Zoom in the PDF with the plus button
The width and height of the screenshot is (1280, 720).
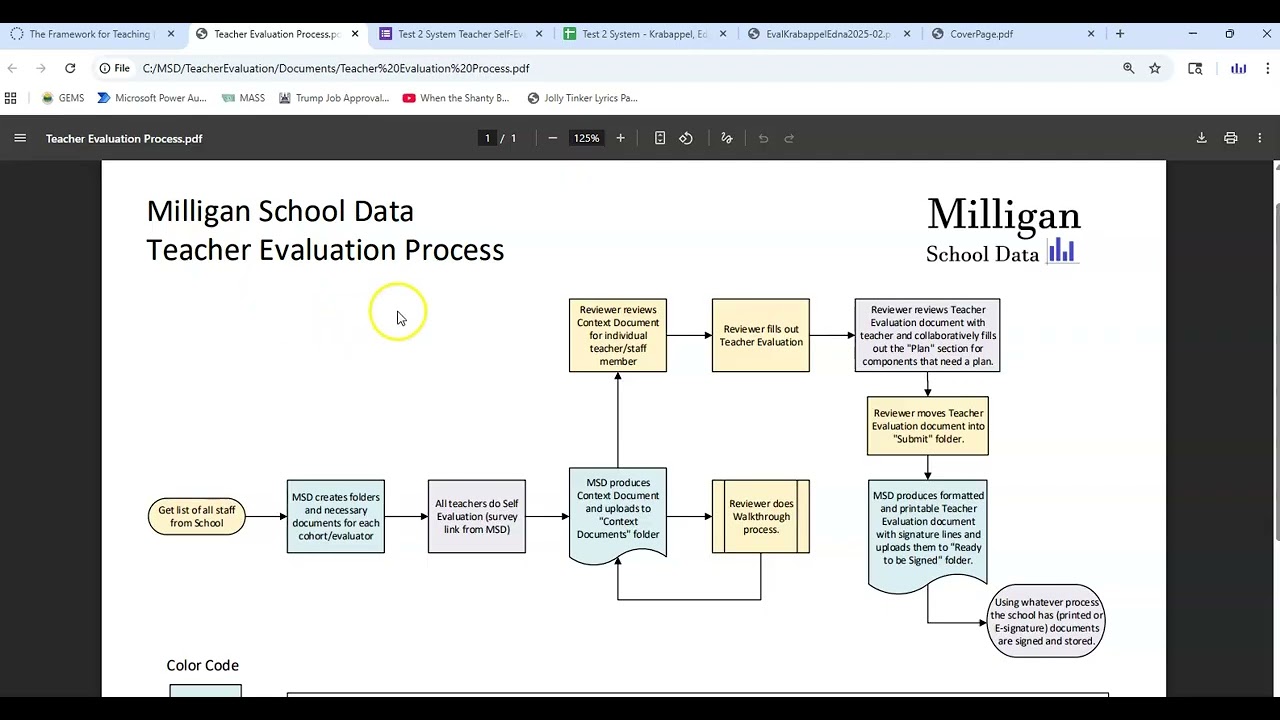click(620, 138)
